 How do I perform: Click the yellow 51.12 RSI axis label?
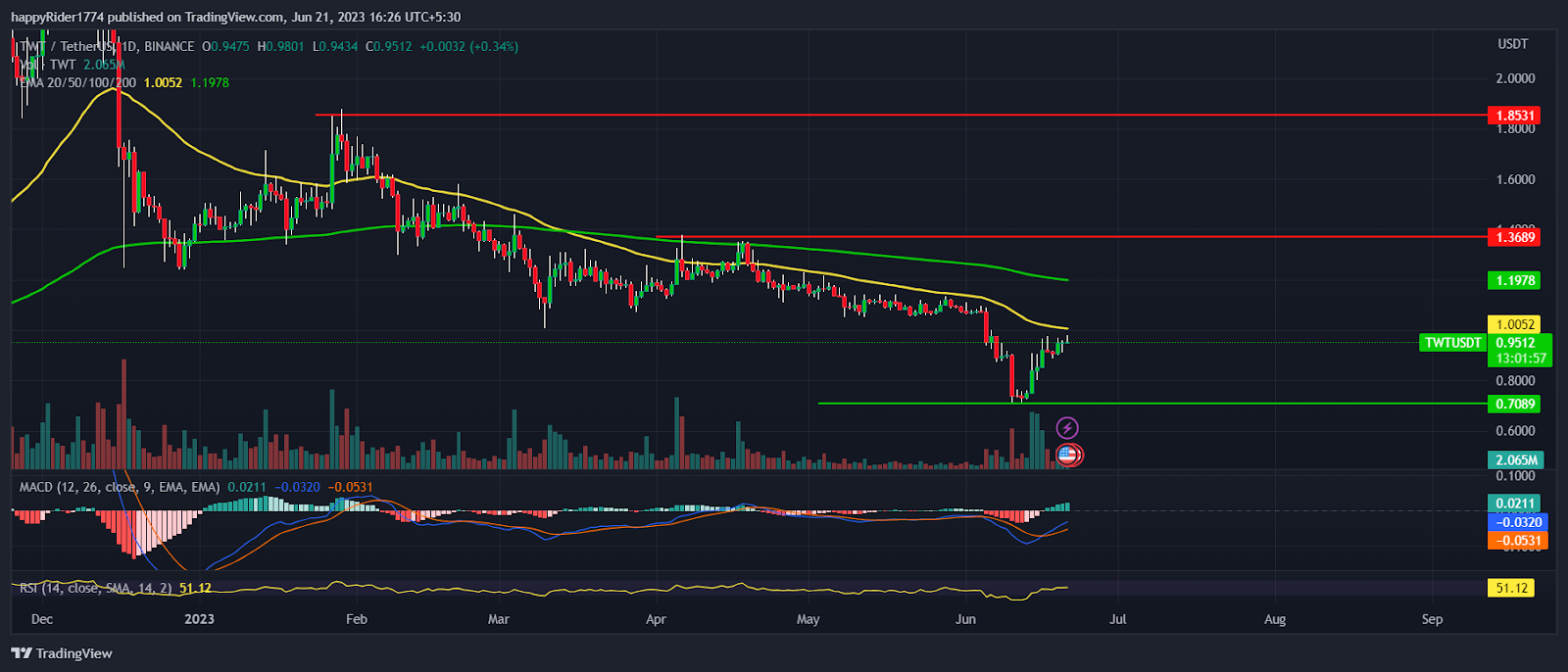click(x=1512, y=588)
